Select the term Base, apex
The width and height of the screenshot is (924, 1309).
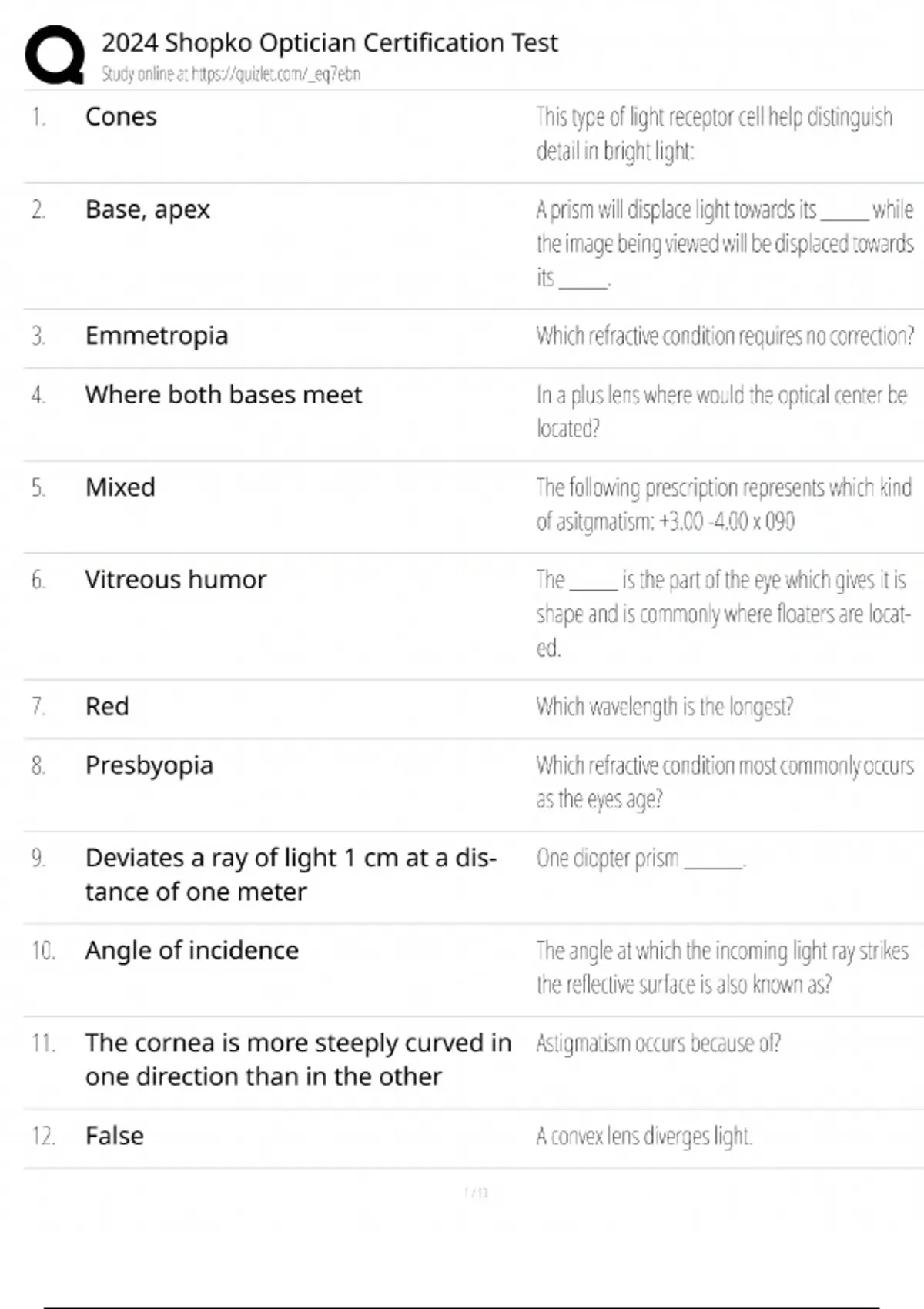pos(147,209)
